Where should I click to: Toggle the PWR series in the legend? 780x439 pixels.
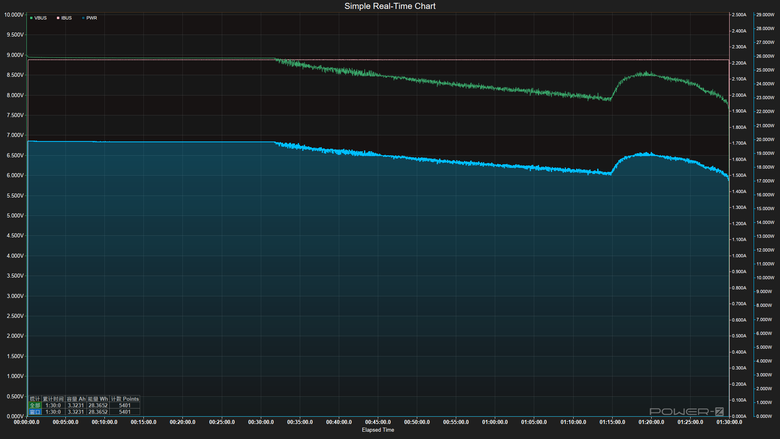[x=90, y=18]
